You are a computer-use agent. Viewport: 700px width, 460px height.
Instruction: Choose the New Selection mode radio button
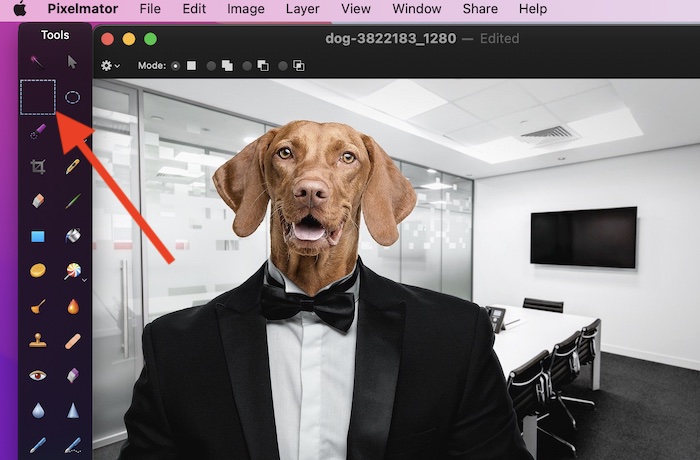(x=175, y=66)
